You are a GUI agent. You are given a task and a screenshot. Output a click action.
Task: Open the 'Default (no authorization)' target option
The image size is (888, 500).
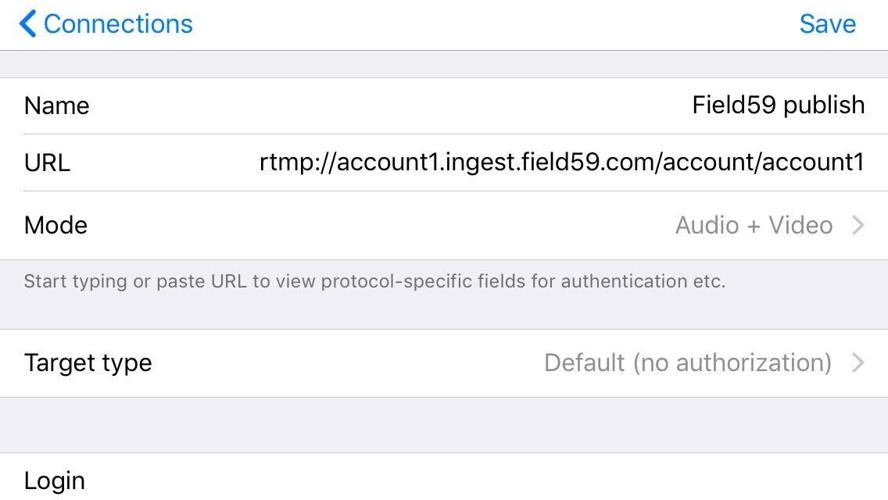coord(687,362)
